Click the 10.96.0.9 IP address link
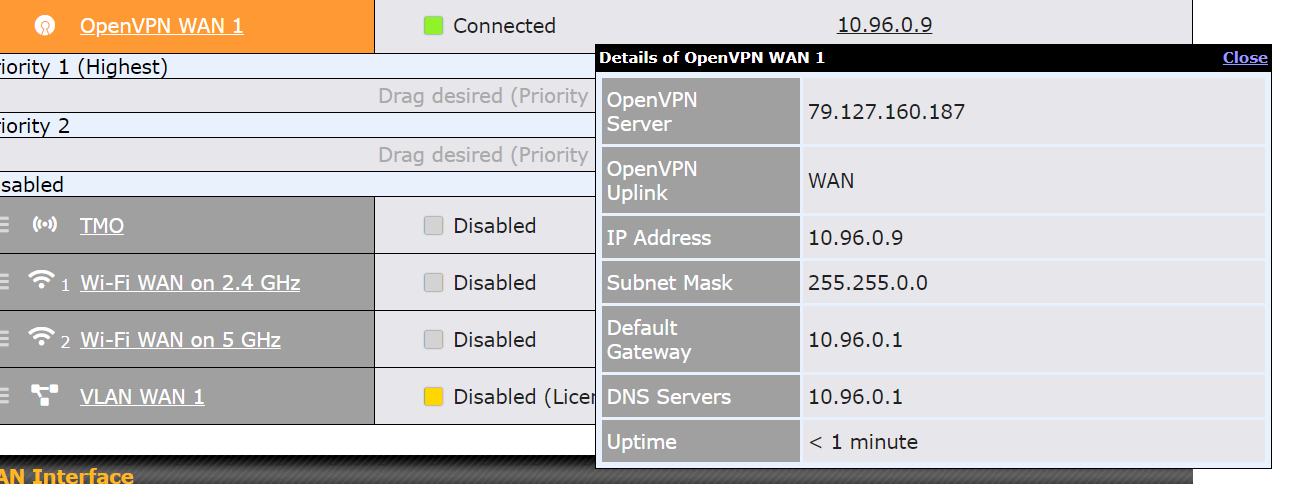The height and width of the screenshot is (484, 1306). click(884, 25)
